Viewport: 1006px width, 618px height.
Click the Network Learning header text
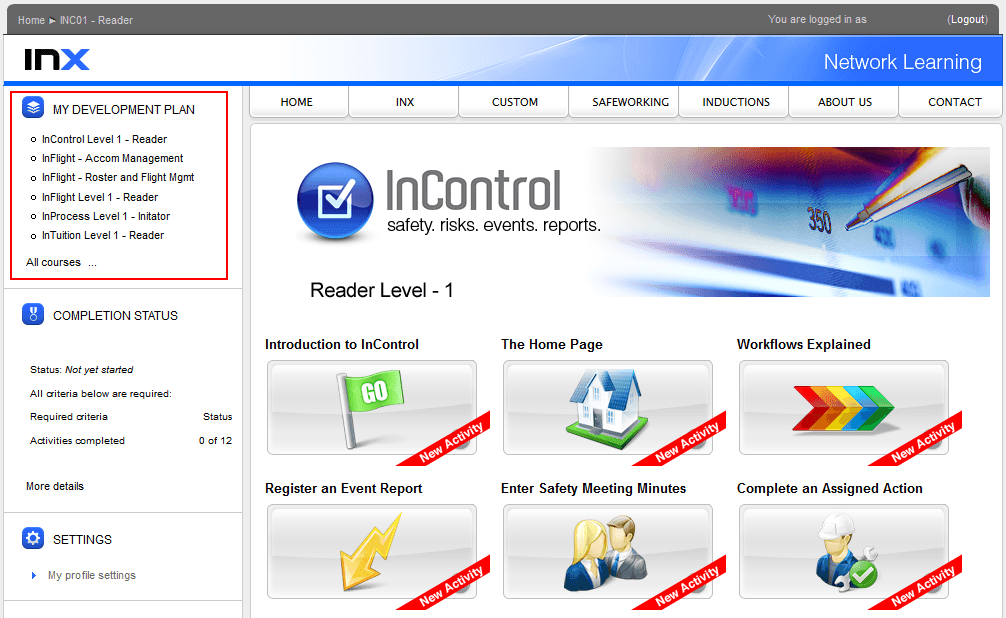point(903,62)
